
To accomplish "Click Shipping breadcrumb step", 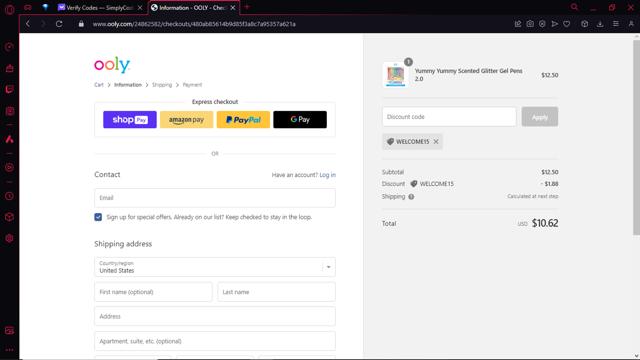I will pyautogui.click(x=162, y=85).
